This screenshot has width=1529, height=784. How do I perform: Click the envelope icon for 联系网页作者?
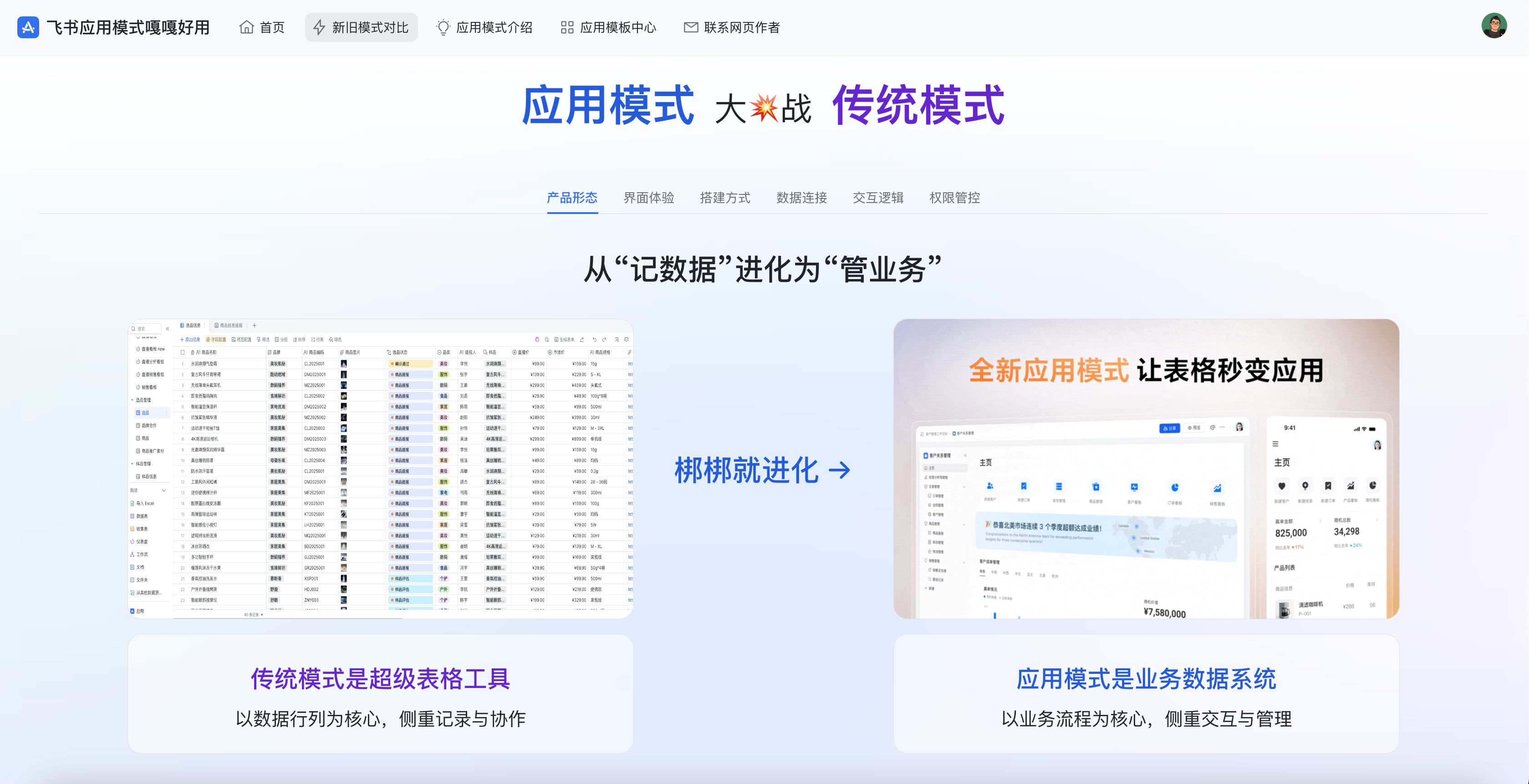690,27
